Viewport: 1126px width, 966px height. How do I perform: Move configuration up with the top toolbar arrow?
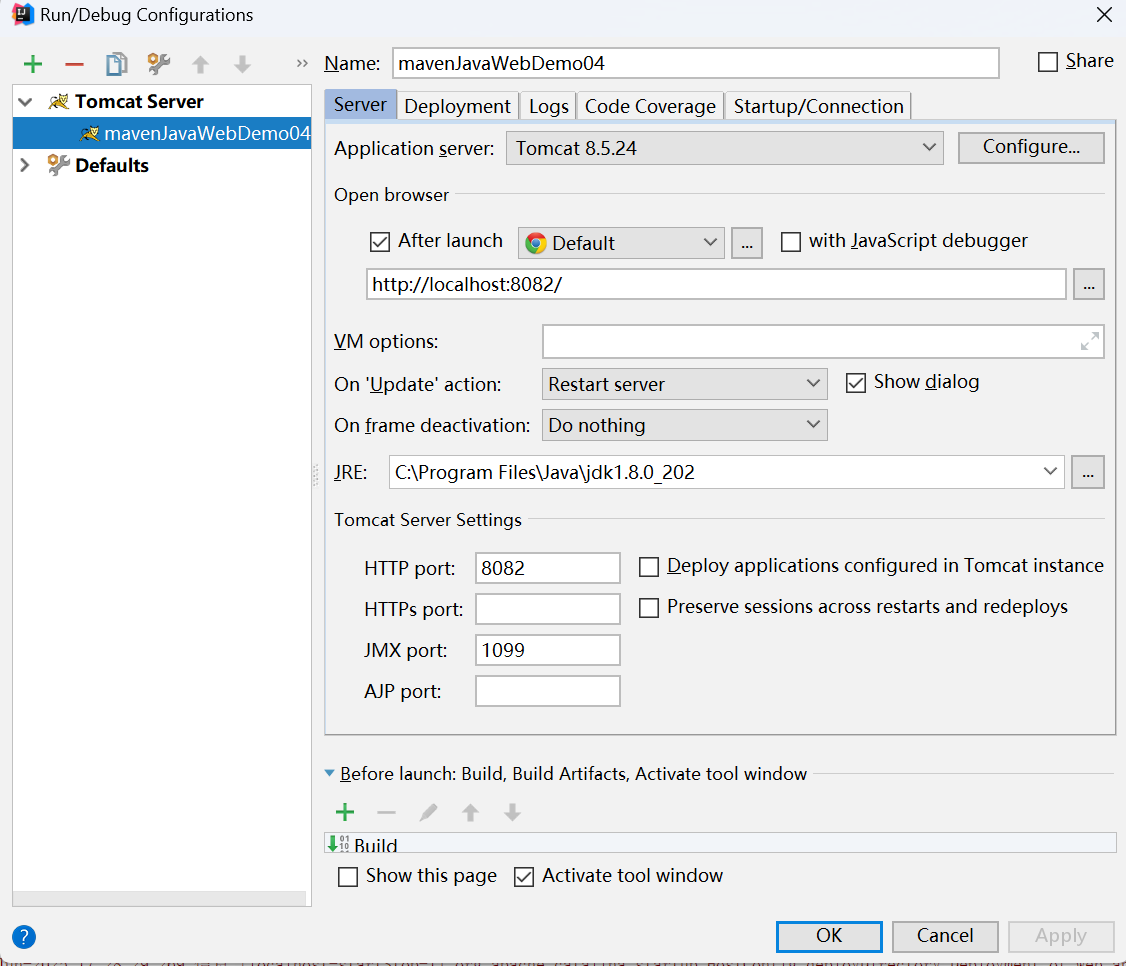click(200, 65)
